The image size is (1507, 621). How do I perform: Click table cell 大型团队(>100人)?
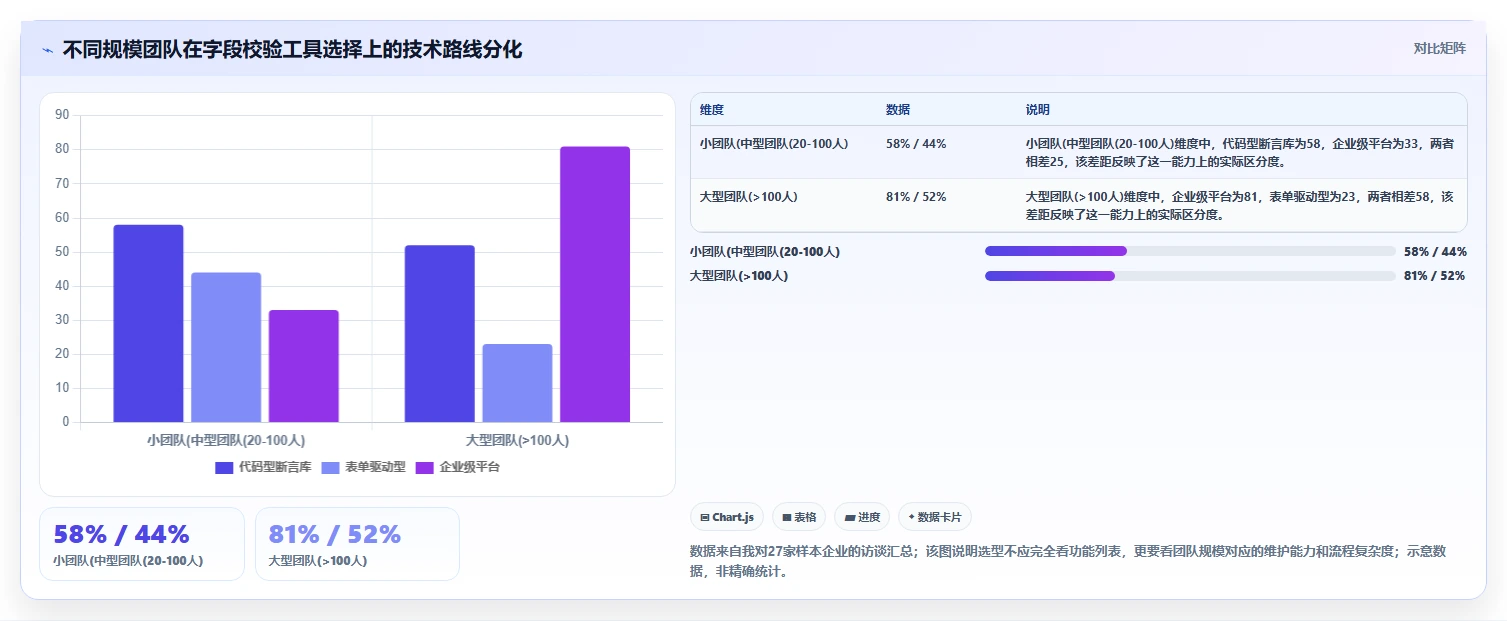pyautogui.click(x=749, y=196)
